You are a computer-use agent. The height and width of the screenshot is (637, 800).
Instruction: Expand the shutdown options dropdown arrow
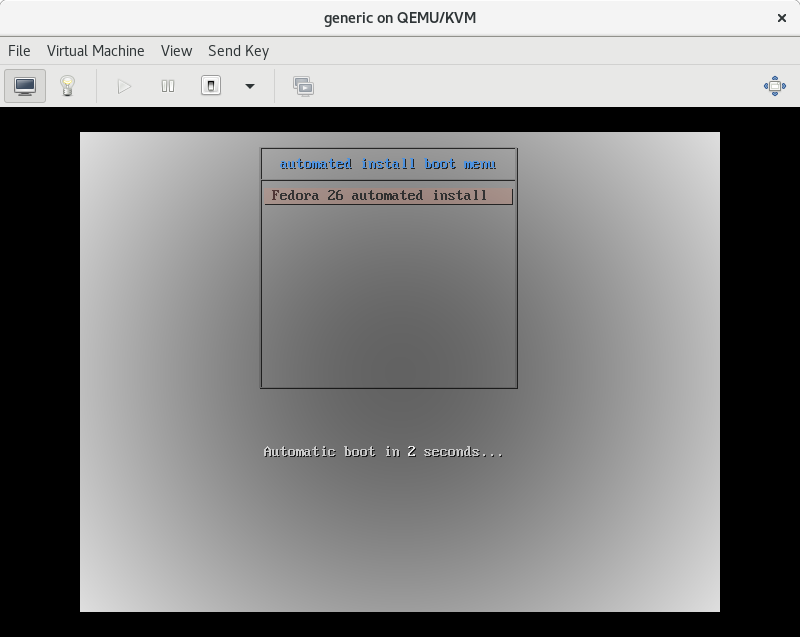click(x=249, y=86)
